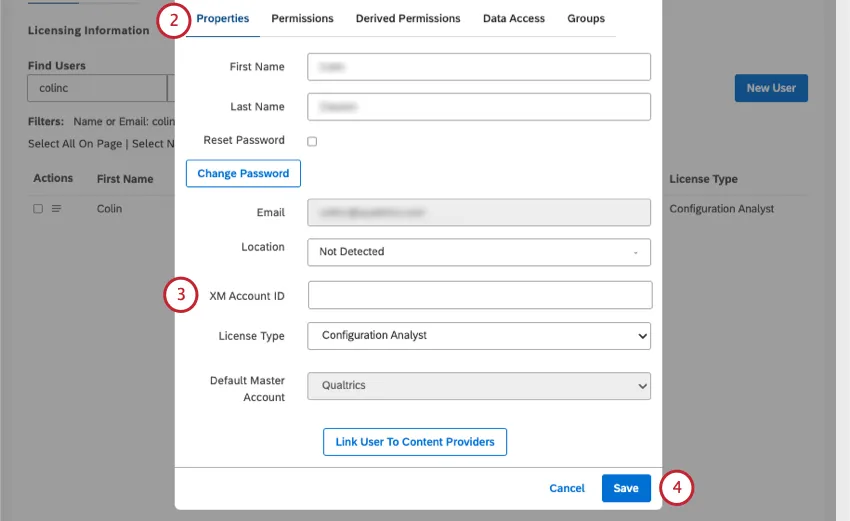Focus the Find Users search box
This screenshot has height=521, width=850.
[96, 88]
